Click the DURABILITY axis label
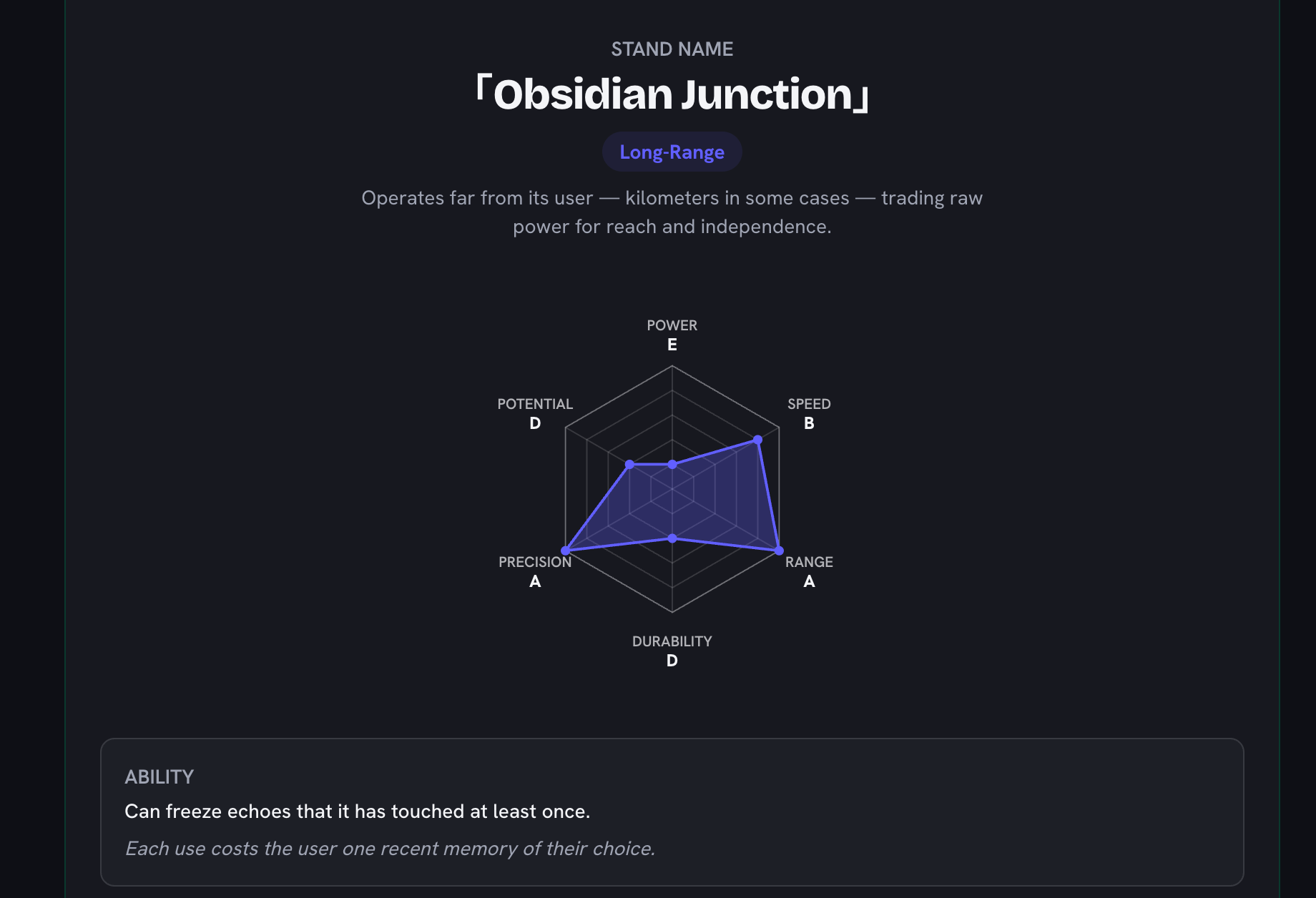The width and height of the screenshot is (1316, 898). point(672,641)
